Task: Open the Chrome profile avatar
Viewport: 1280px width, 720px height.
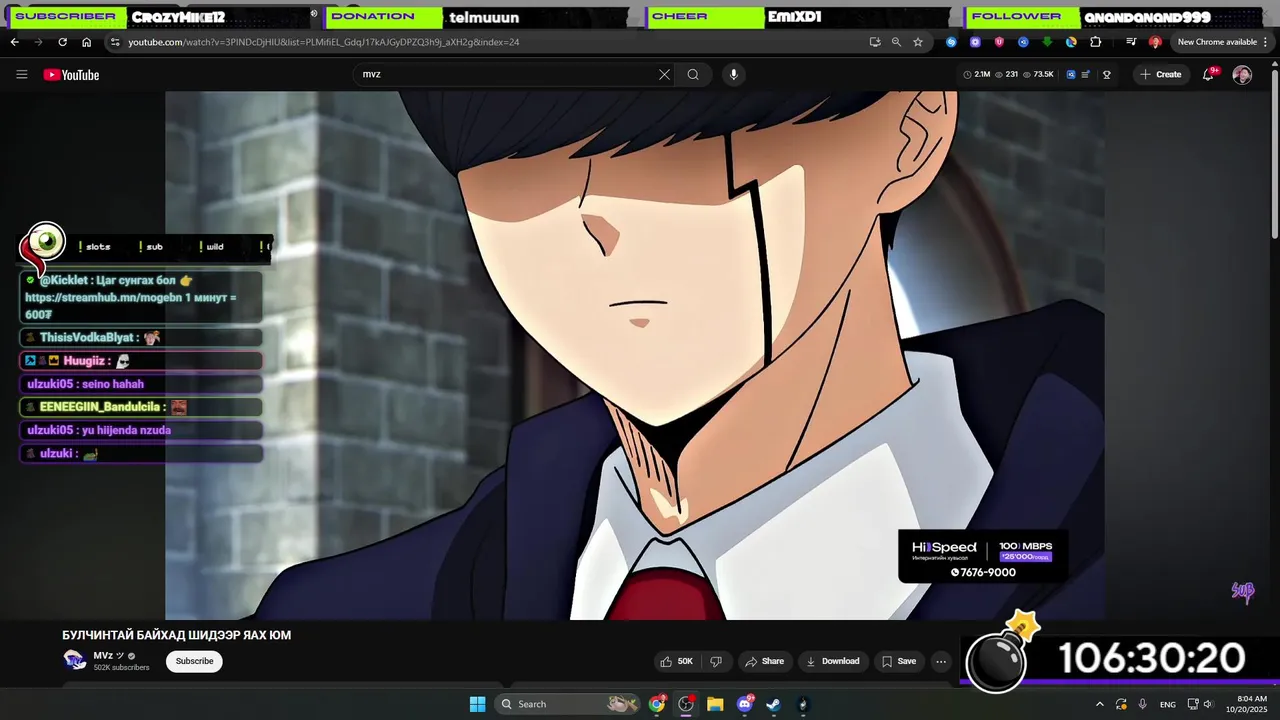Action: point(1155,42)
